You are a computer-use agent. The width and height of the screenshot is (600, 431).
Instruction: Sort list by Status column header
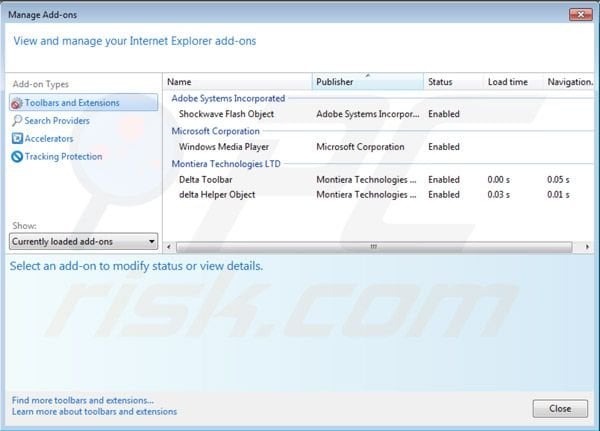tap(453, 82)
